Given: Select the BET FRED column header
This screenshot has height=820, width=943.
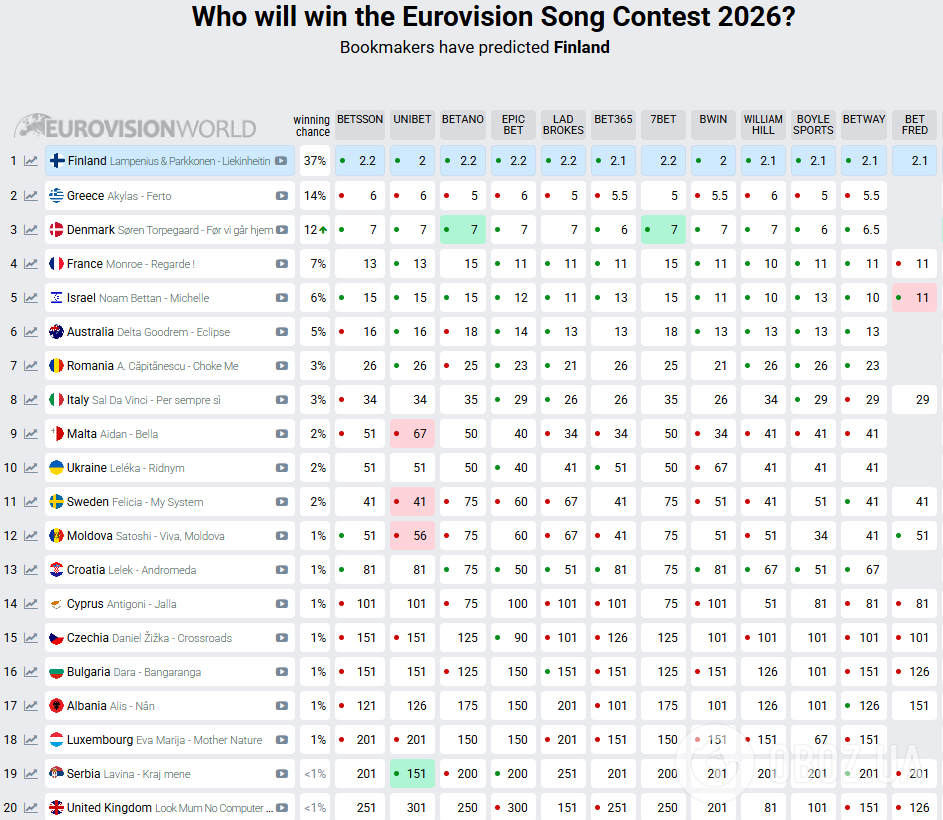Looking at the screenshot, I should pos(914,125).
